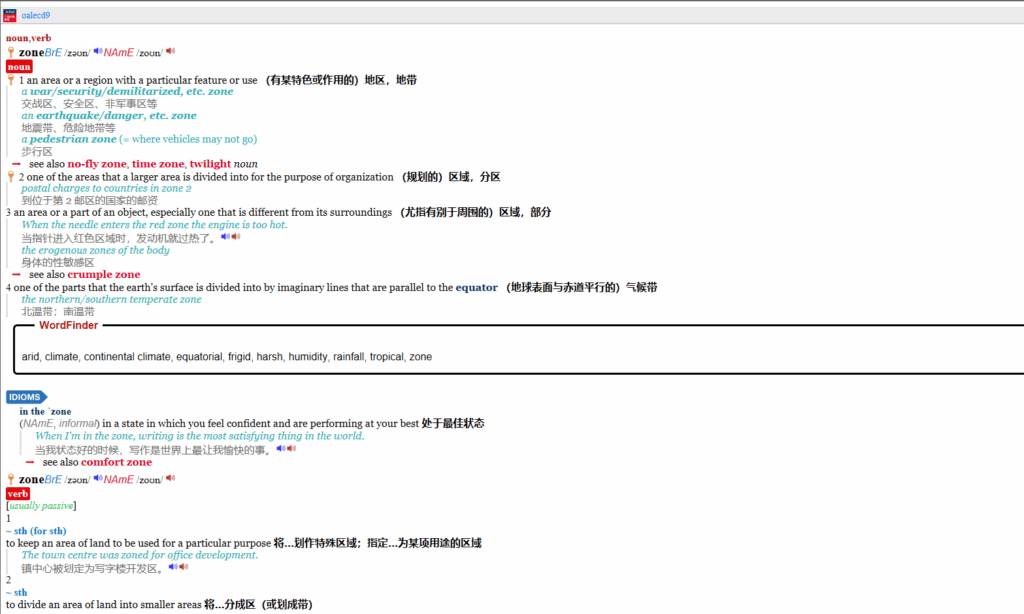Play British audio for red zone sentence
This screenshot has height=614, width=1024.
(x=224, y=238)
